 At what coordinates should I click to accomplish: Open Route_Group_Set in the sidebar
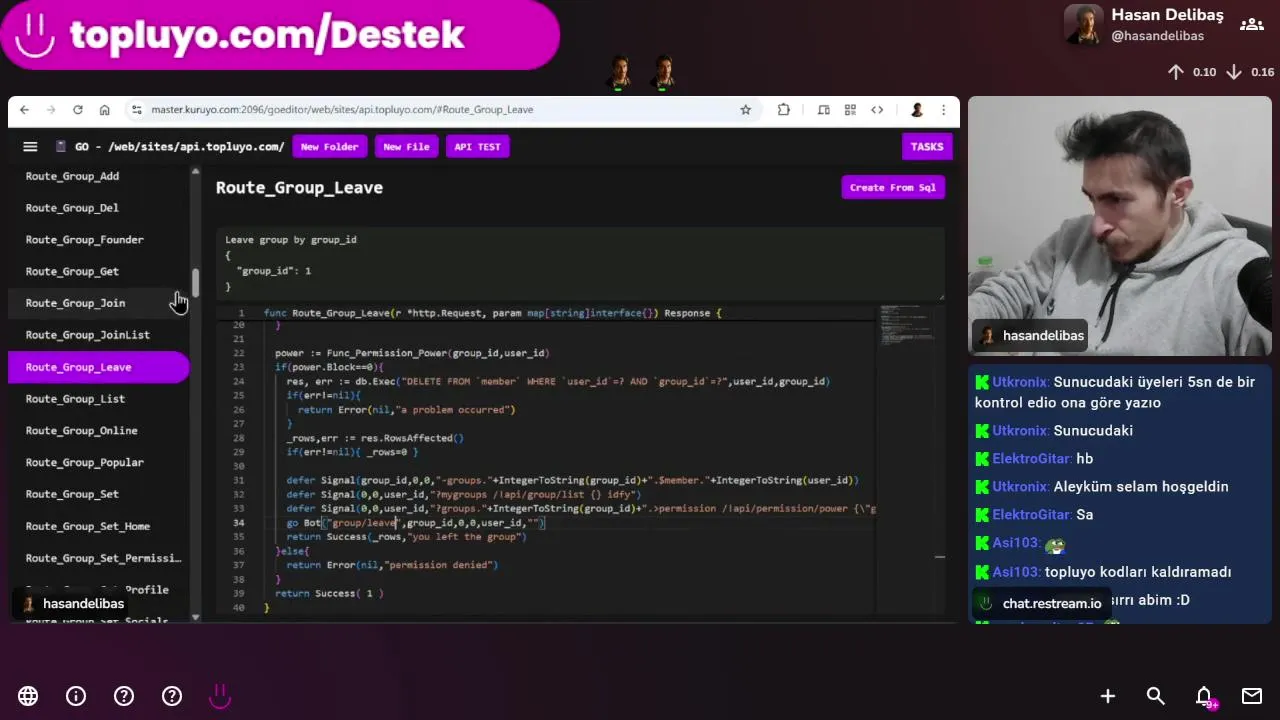tap(98, 494)
